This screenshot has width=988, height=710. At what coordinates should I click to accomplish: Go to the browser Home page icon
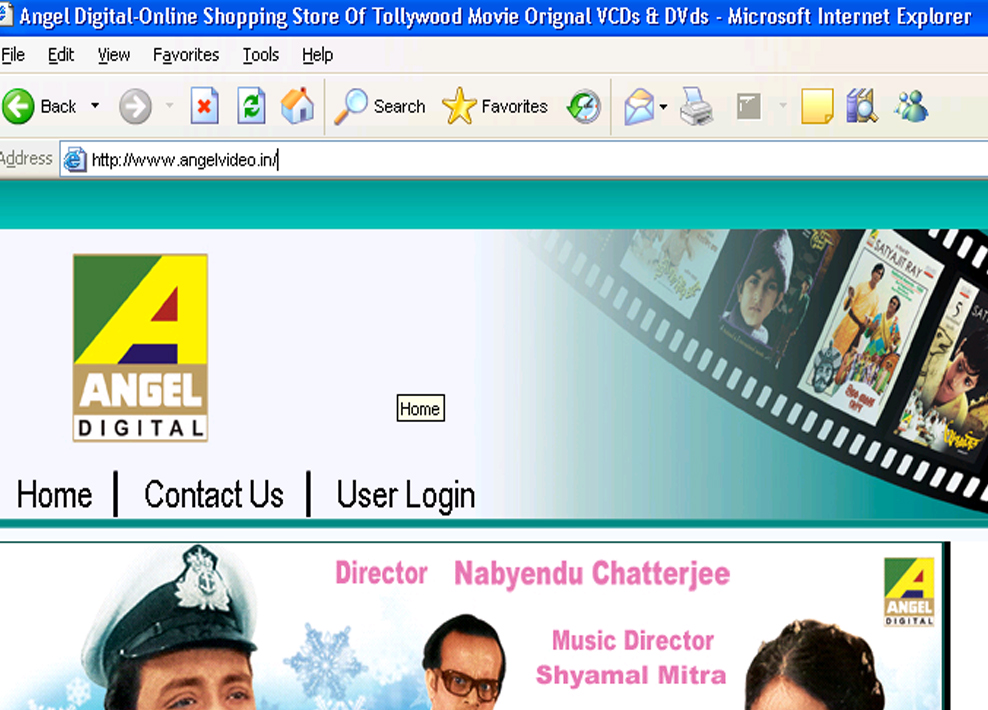pos(297,106)
